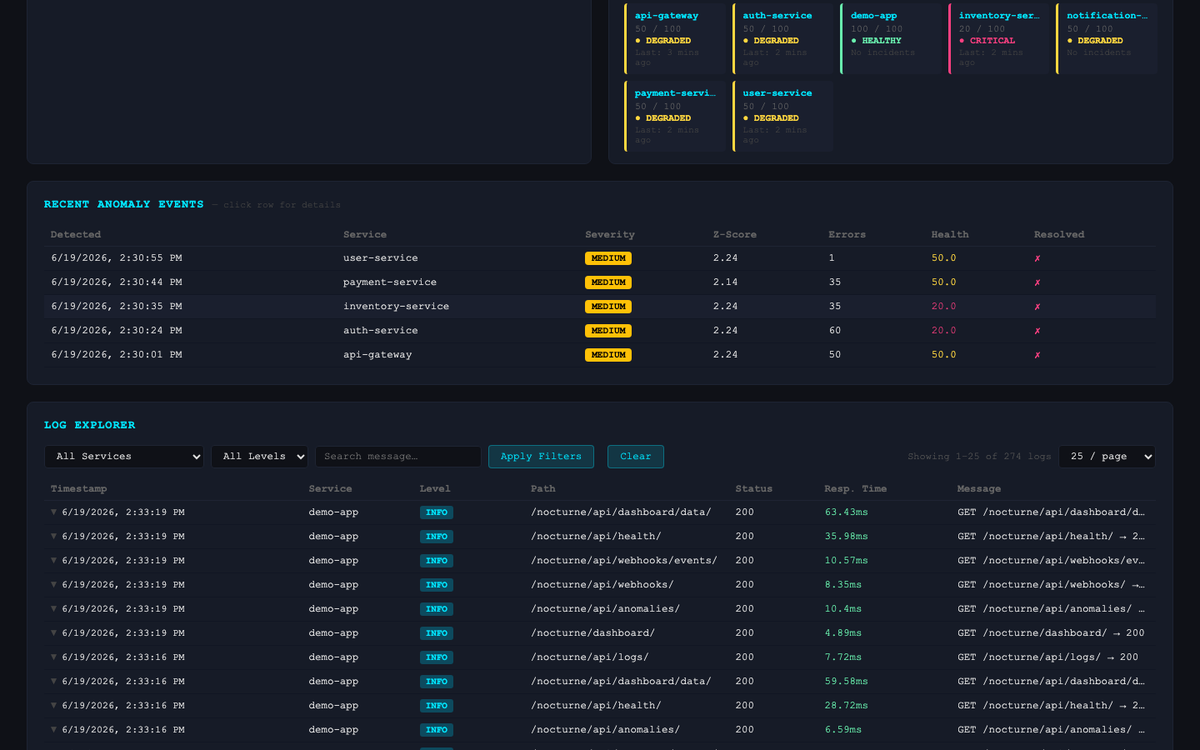Focus the Search message input field
Screen dimensions: 1200x750
pyautogui.click(x=398, y=456)
